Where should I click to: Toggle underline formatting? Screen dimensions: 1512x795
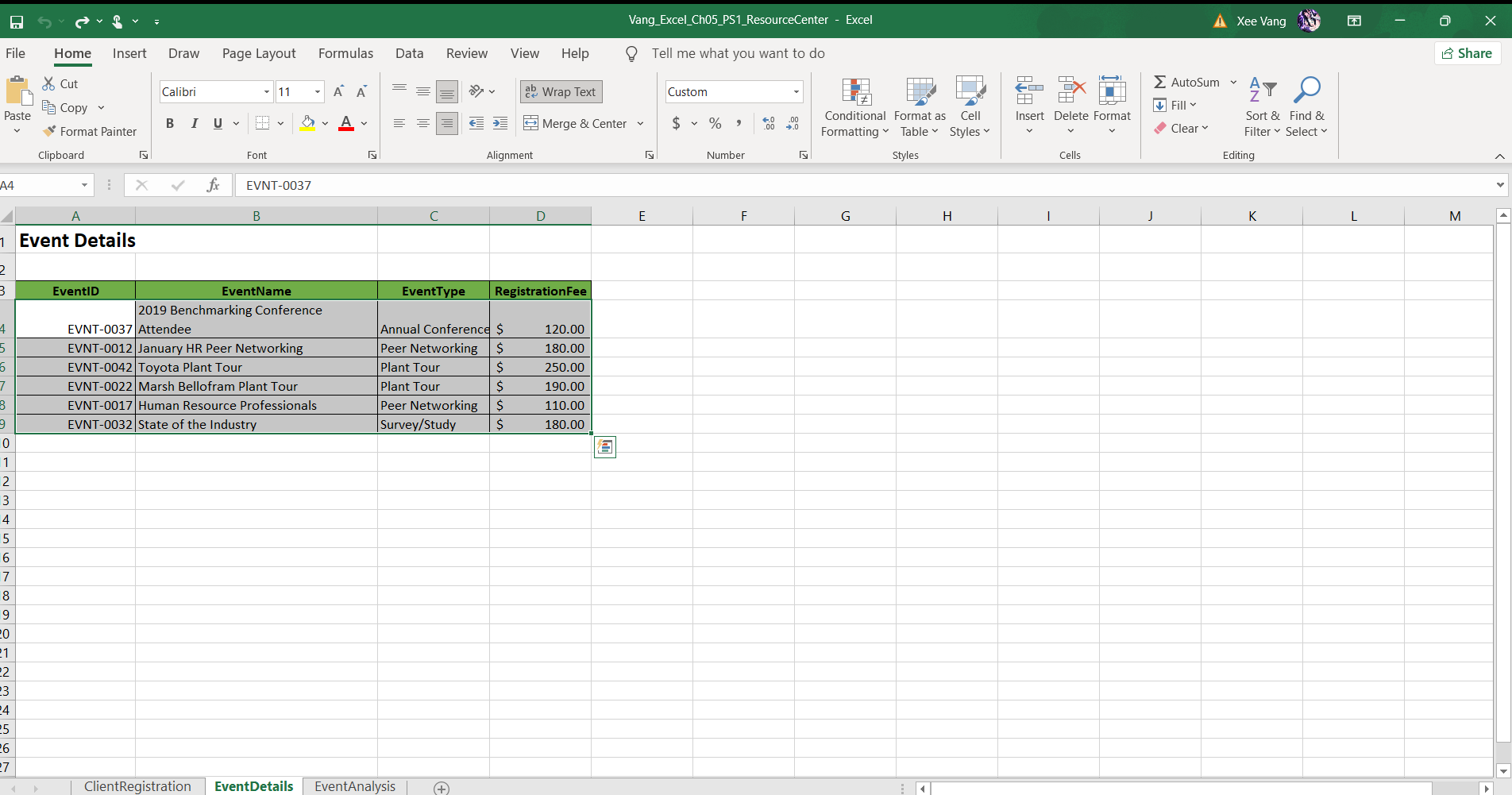218,123
